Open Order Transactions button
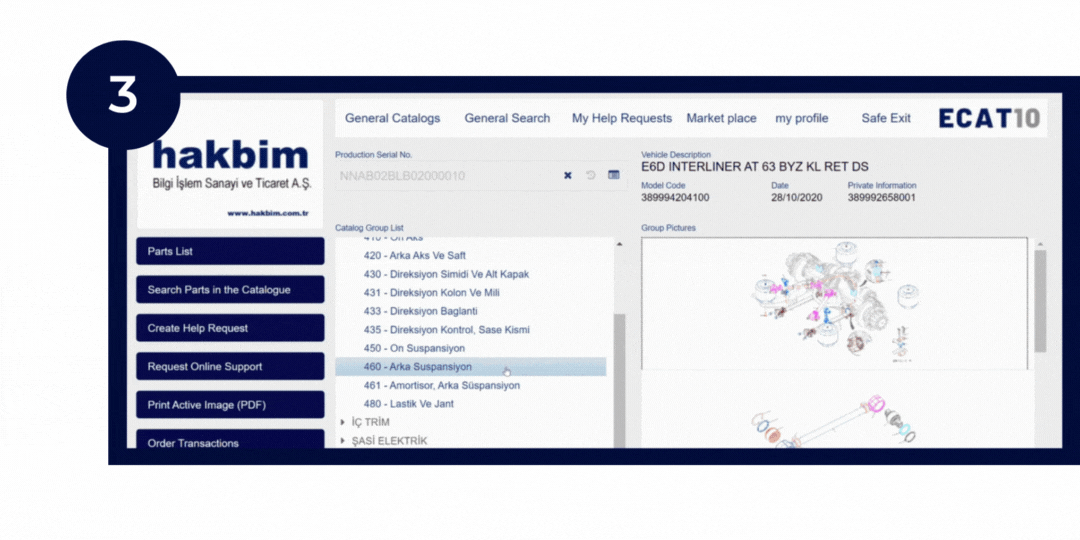The height and width of the screenshot is (540, 1080). [x=230, y=439]
